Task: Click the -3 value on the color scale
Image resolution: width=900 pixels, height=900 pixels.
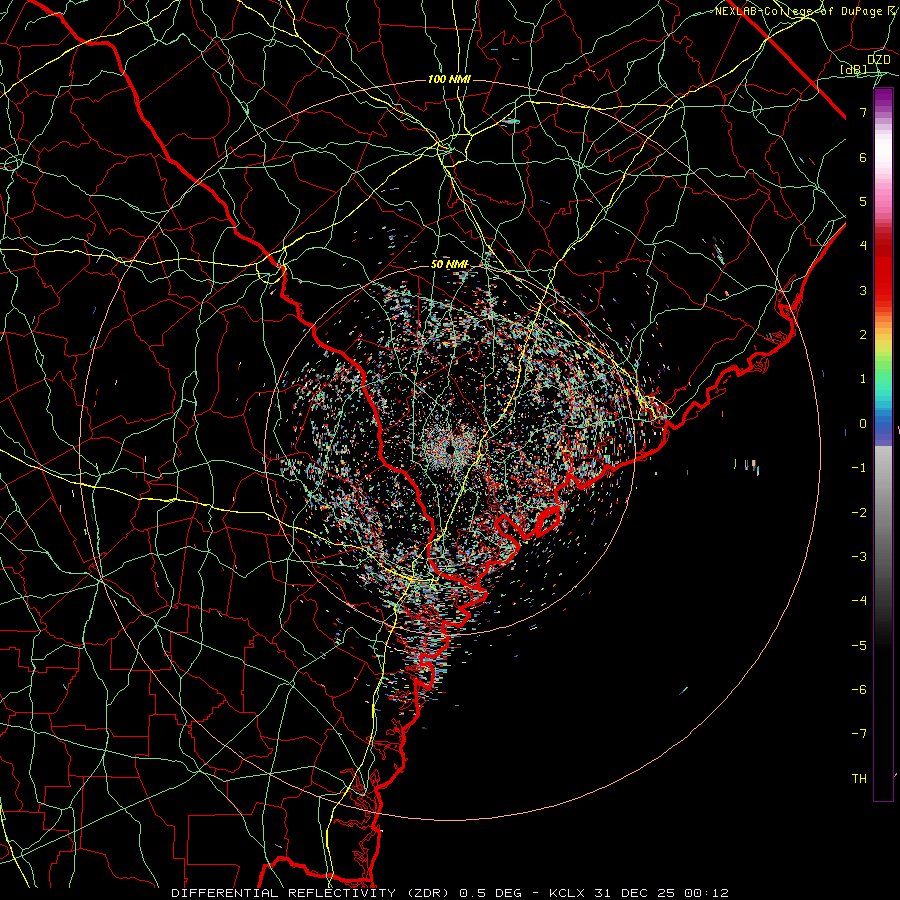Action: point(859,557)
